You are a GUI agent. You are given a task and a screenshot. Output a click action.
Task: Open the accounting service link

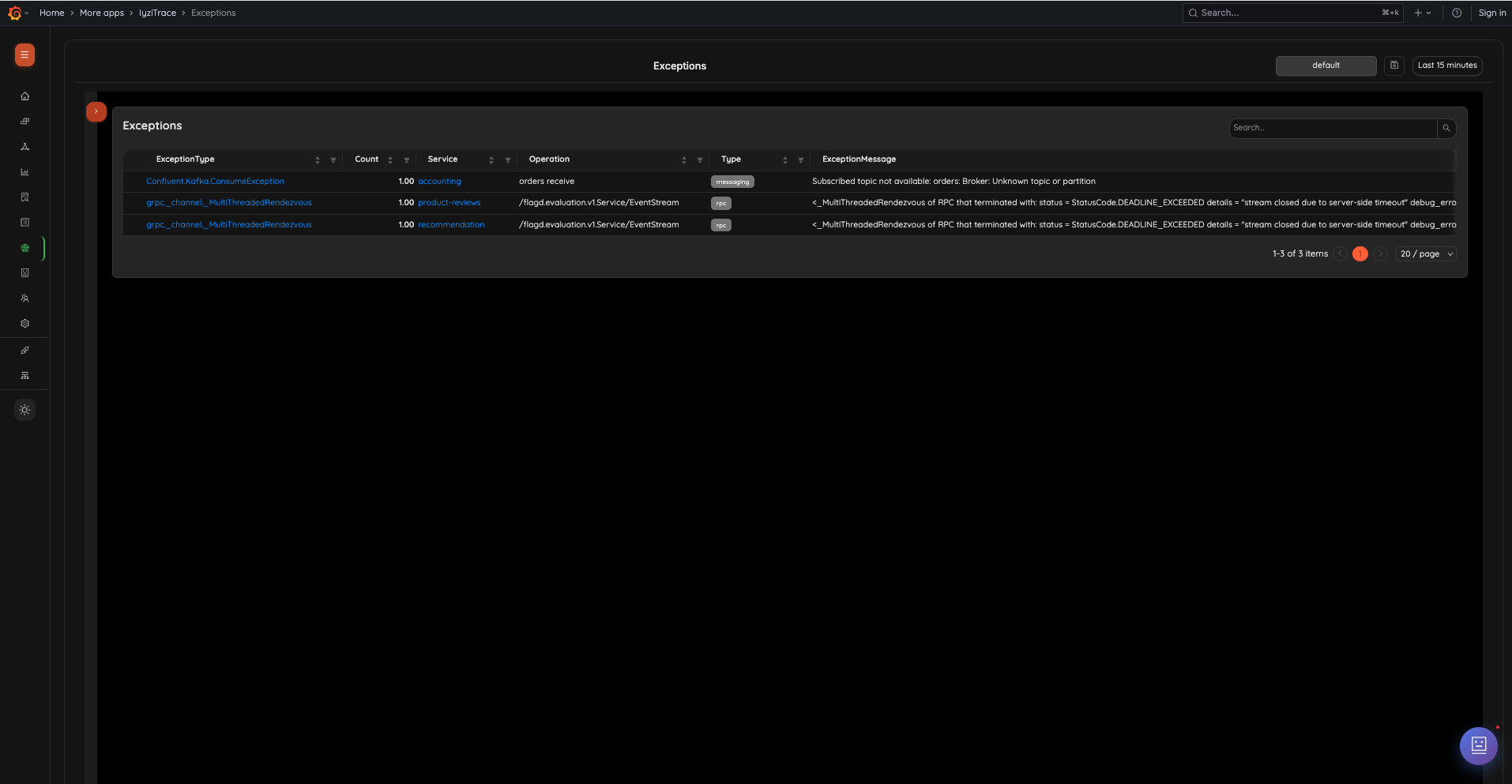(x=440, y=181)
